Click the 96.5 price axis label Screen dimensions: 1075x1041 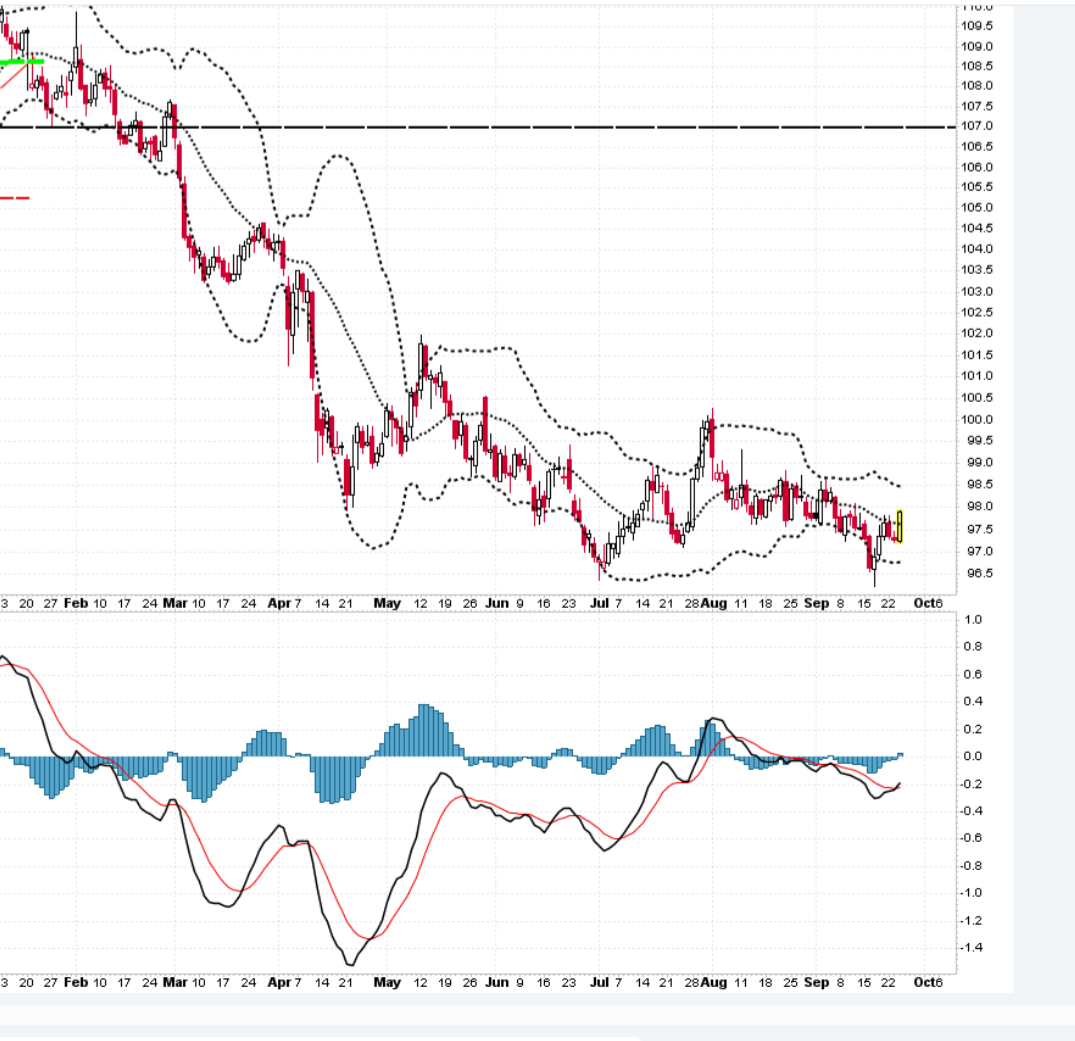(x=978, y=574)
